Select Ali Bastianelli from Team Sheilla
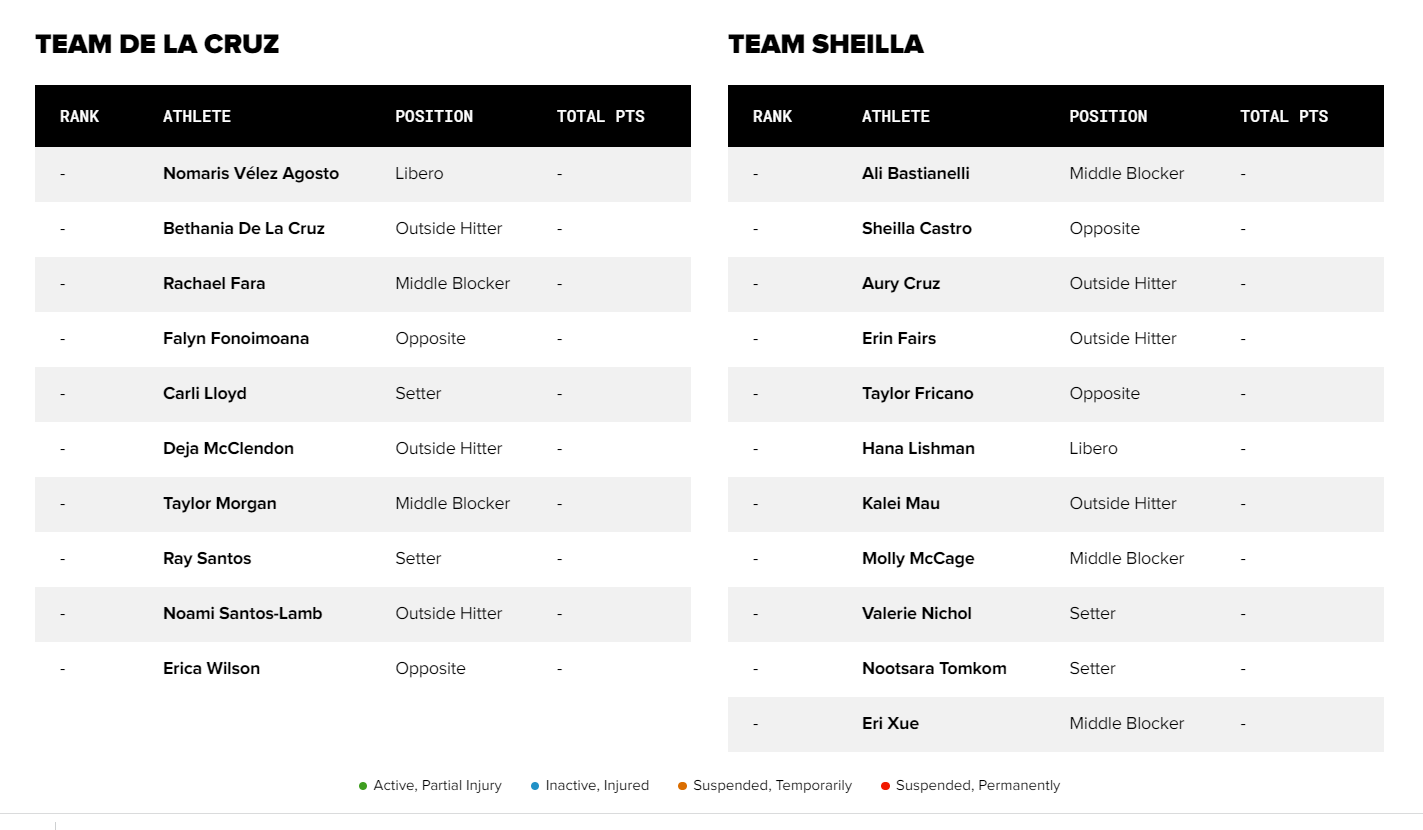 click(x=915, y=173)
